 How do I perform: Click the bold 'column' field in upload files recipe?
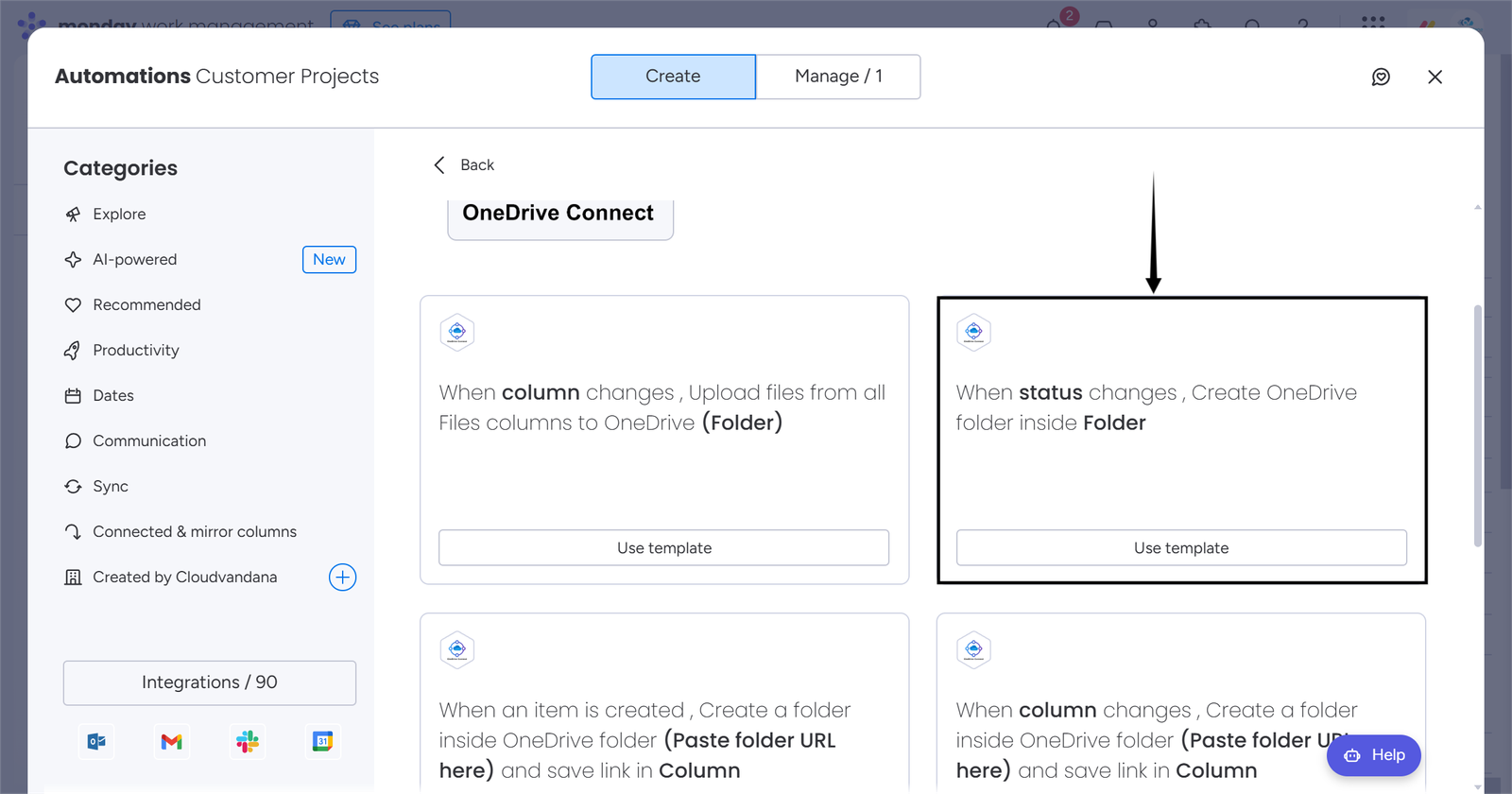coord(541,393)
